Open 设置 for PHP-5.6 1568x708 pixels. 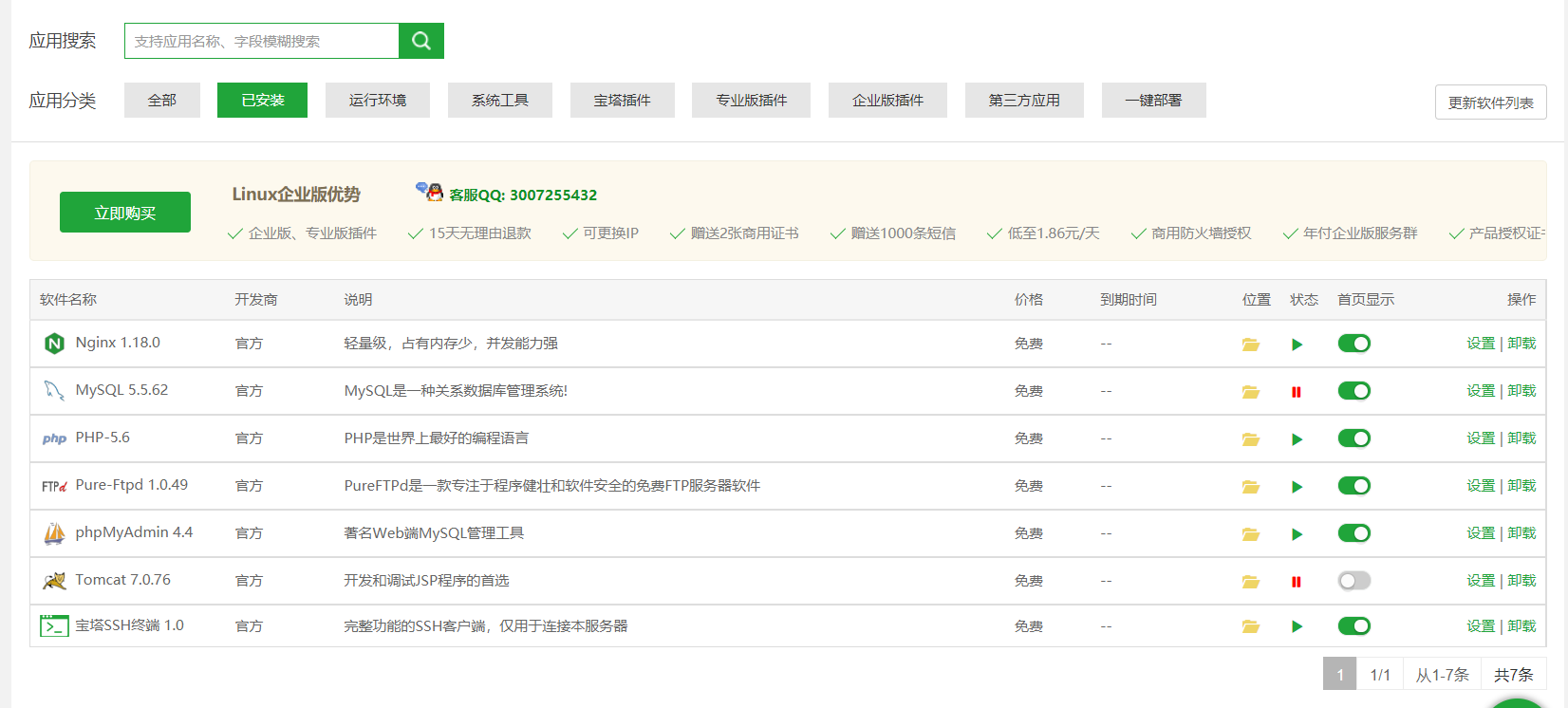pos(1481,438)
